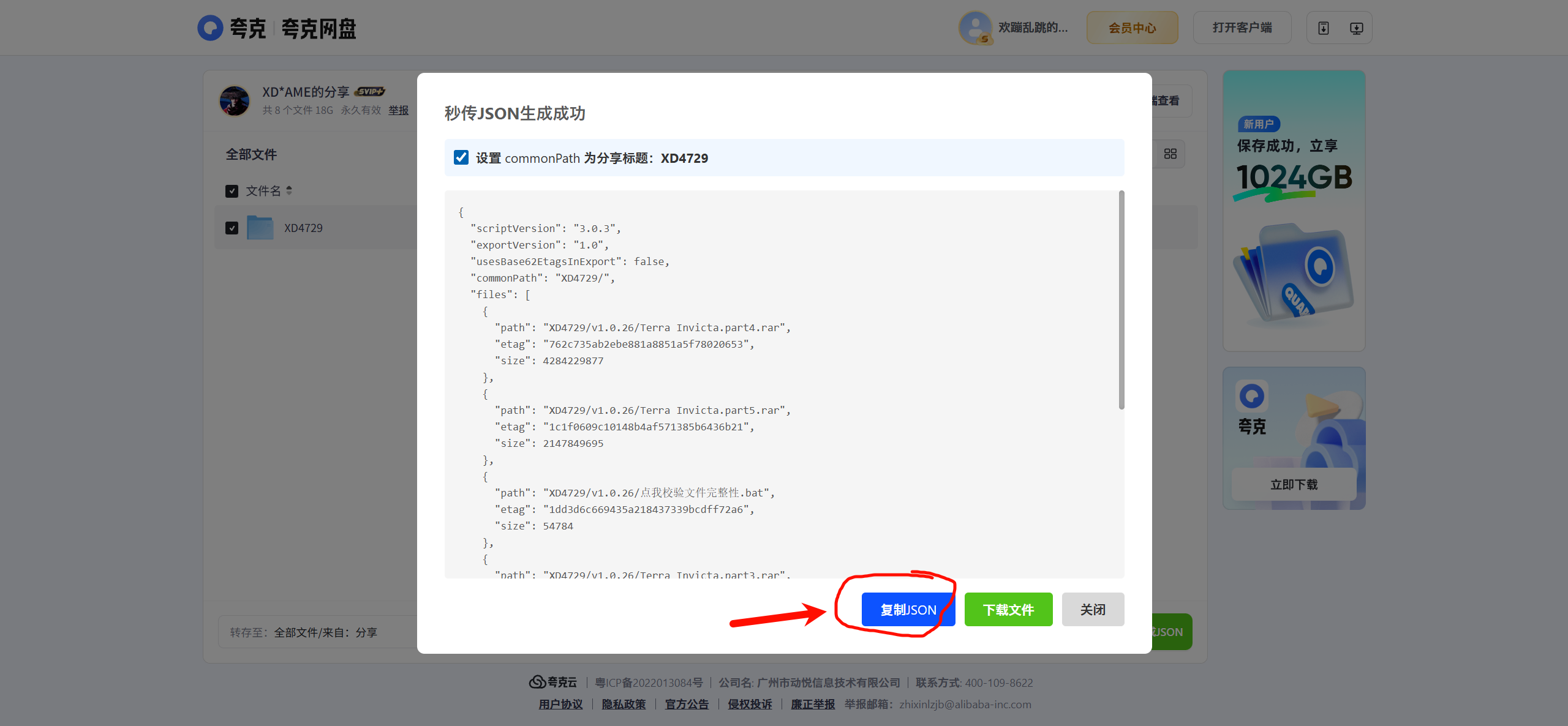The width and height of the screenshot is (1568, 726).
Task: Click the 复制JSON button
Action: (x=908, y=610)
